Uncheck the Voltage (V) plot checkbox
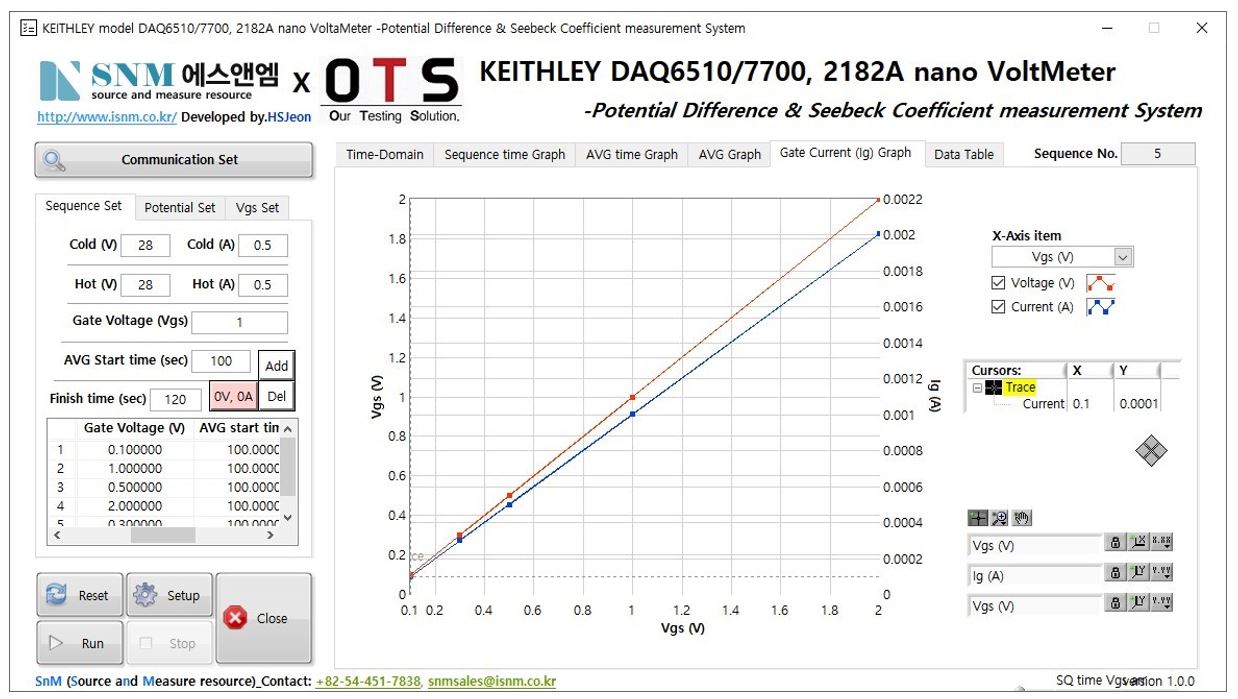Screen dimensions: 1238x699 (x=998, y=284)
